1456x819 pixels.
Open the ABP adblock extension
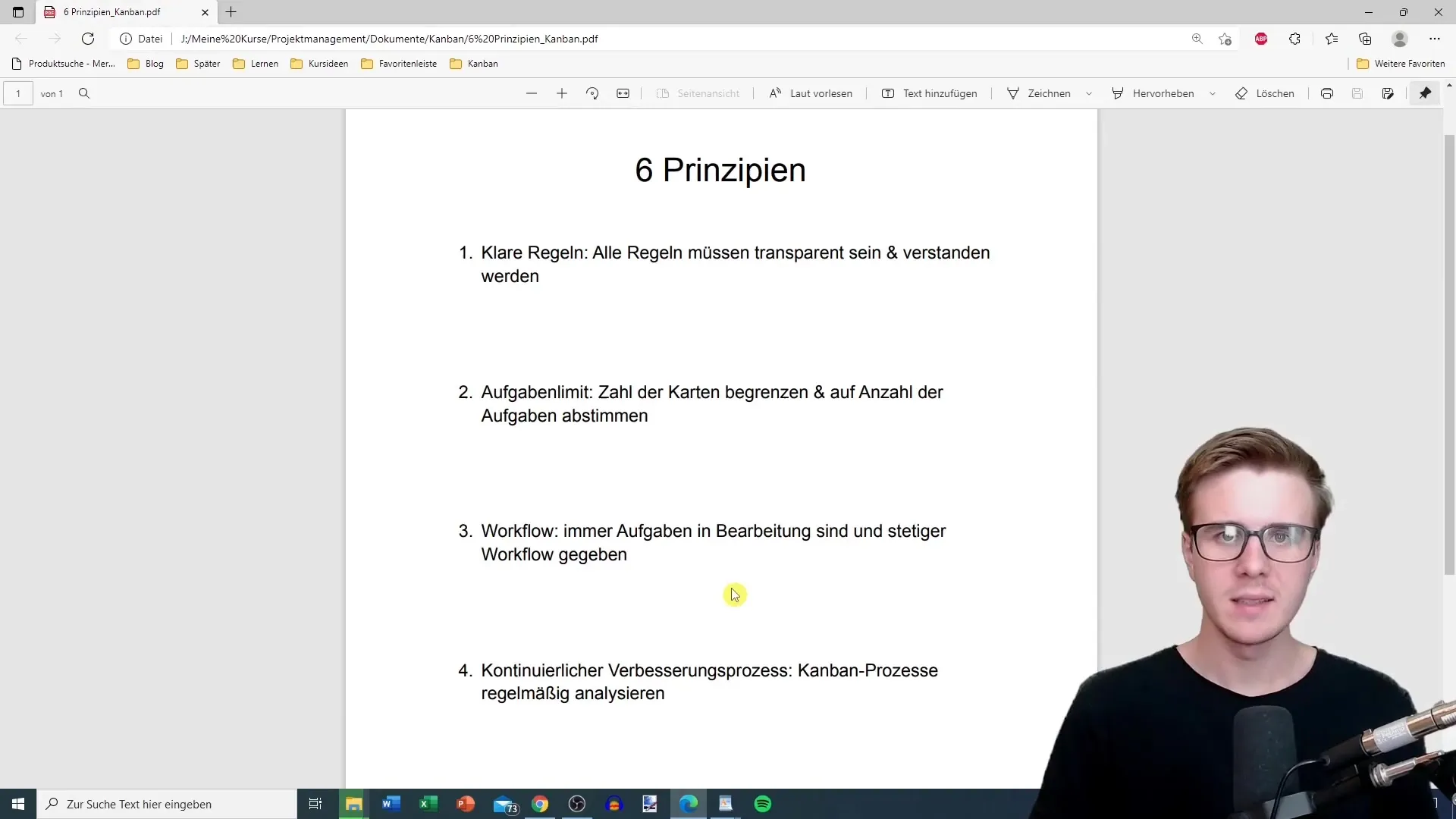point(1261,39)
